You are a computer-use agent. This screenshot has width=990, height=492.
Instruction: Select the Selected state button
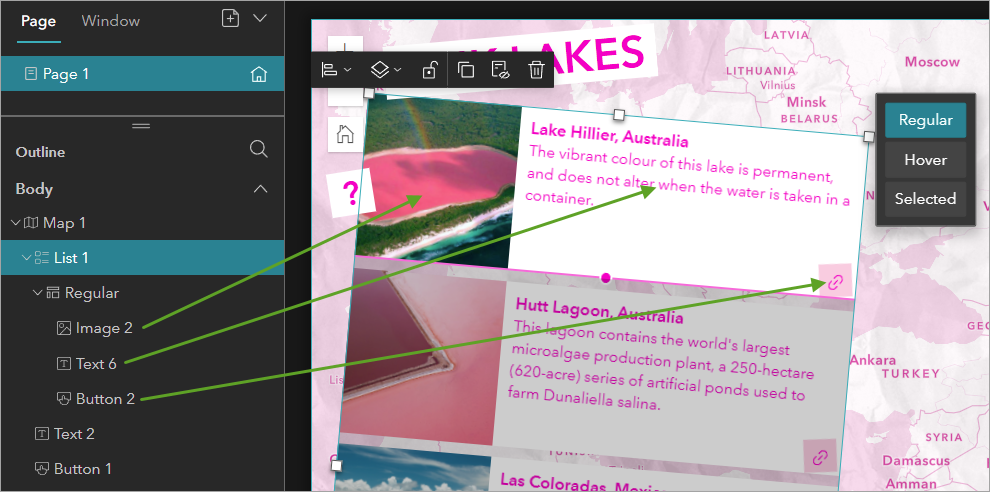coord(925,199)
